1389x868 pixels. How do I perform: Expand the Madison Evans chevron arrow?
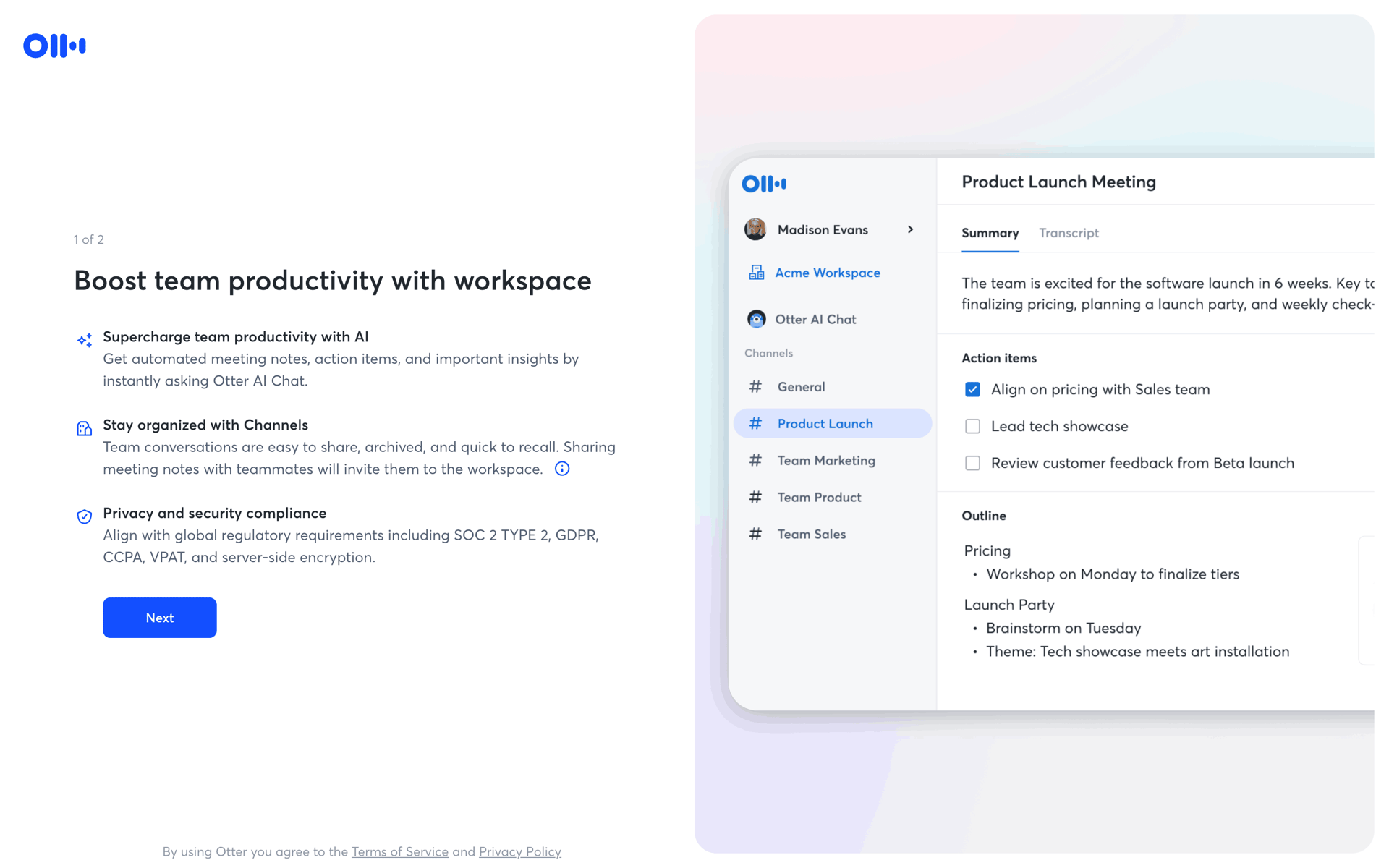pos(911,229)
